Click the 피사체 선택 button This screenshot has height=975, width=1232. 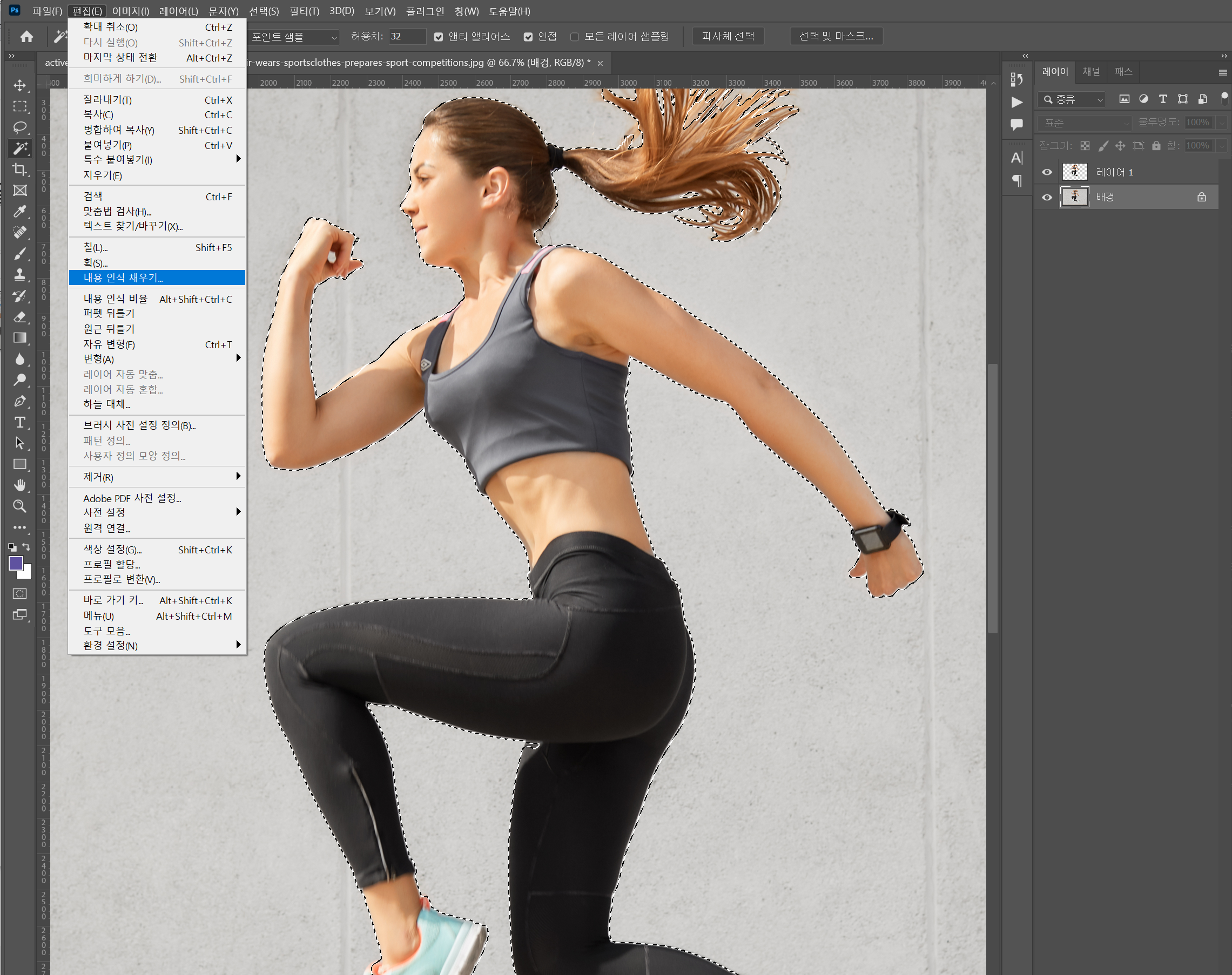click(x=728, y=36)
